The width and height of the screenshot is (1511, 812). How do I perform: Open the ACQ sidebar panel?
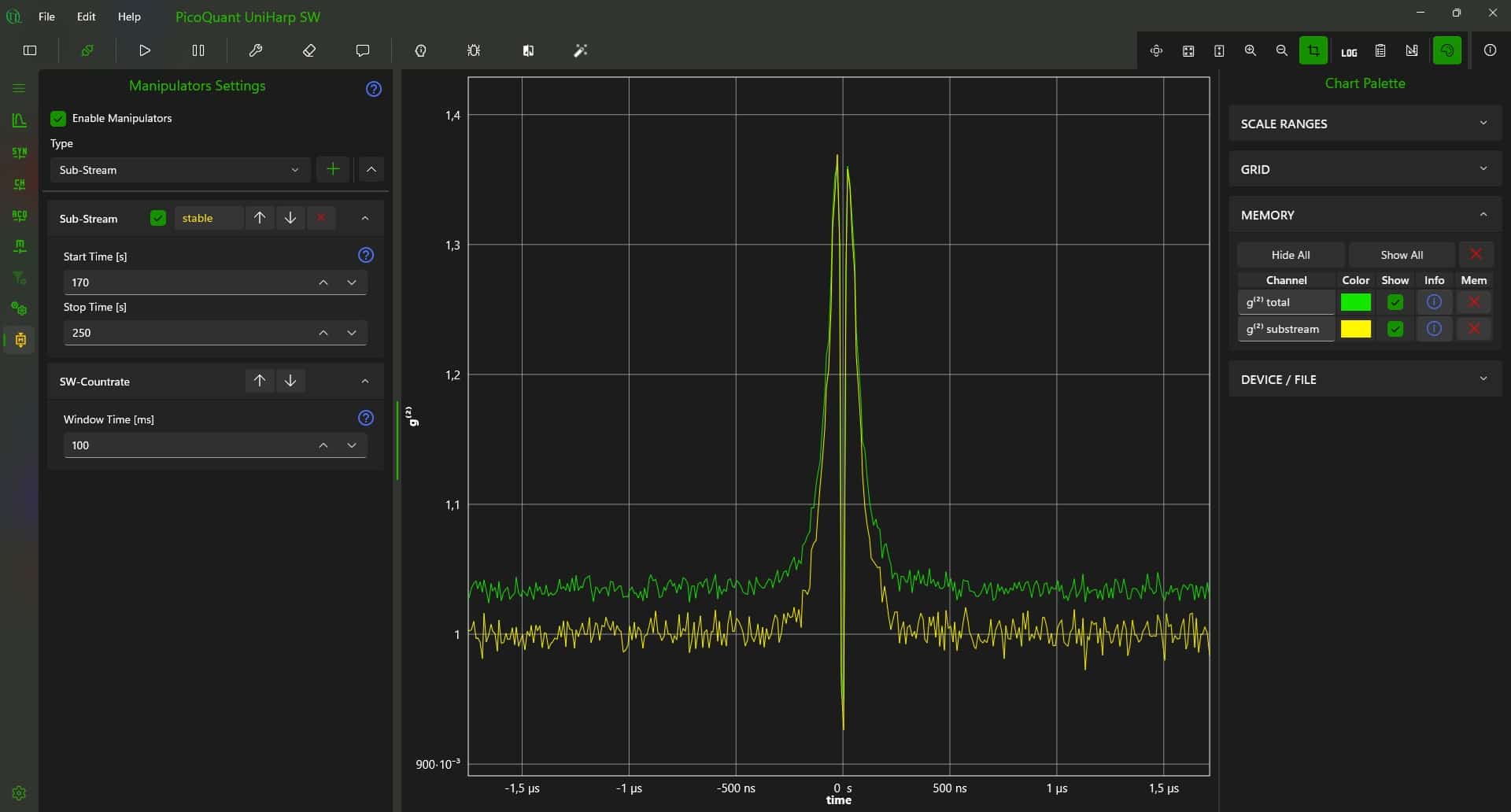click(x=19, y=215)
